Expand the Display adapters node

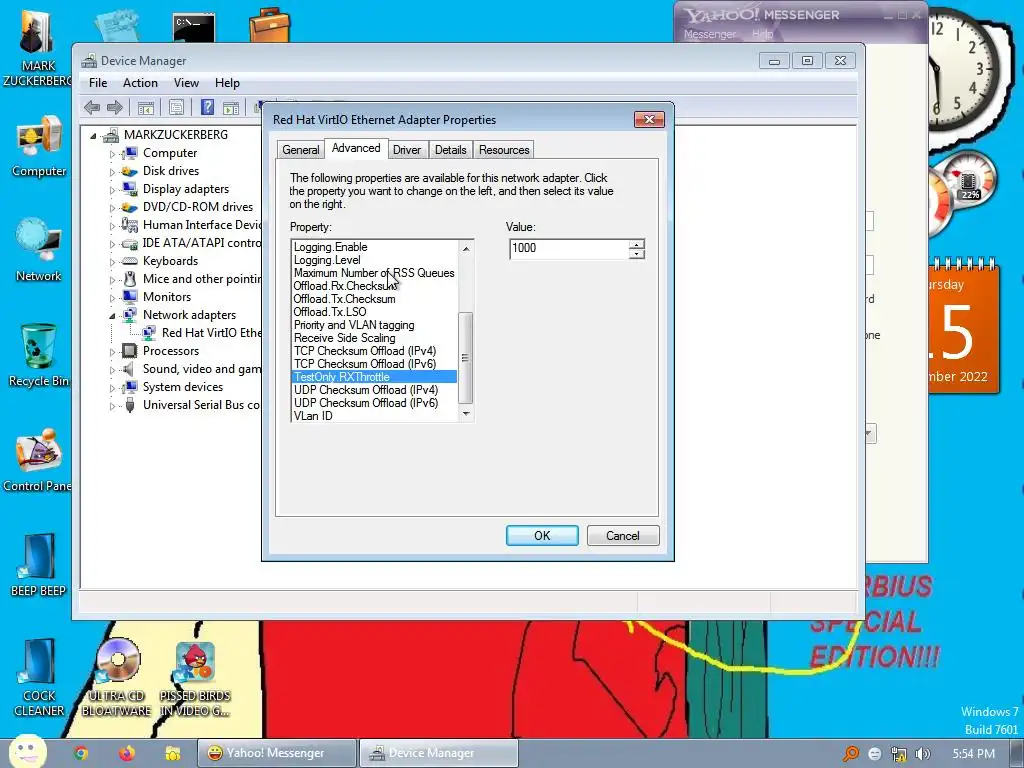pos(112,190)
